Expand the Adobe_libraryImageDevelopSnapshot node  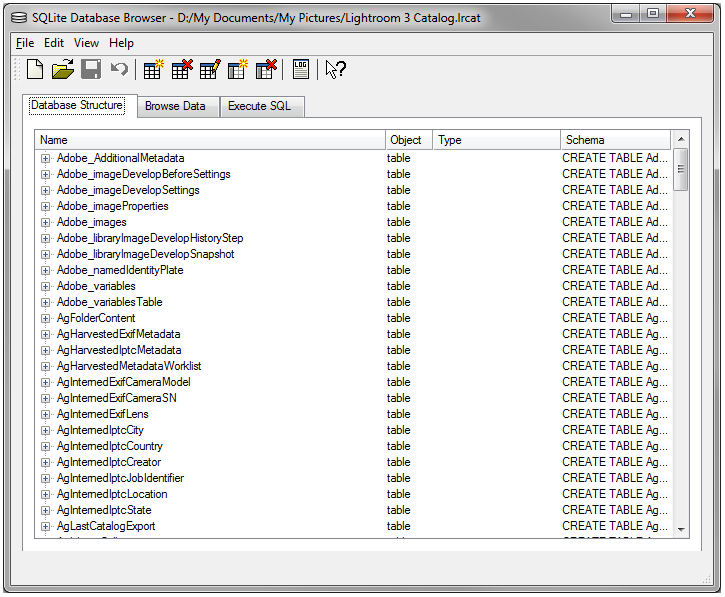45,254
